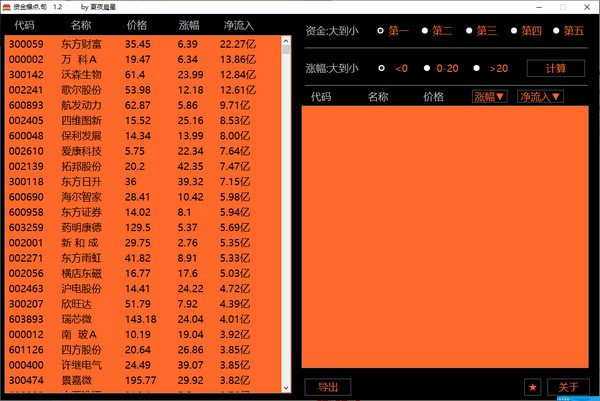Screen dimensions: 600x401
Task: Click the 导出 export button
Action: tap(328, 387)
